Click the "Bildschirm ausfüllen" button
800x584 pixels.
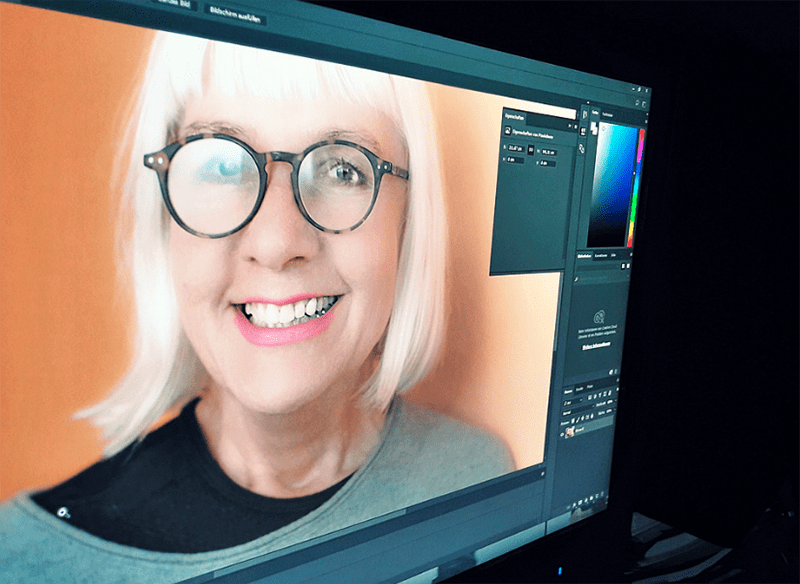coord(235,13)
